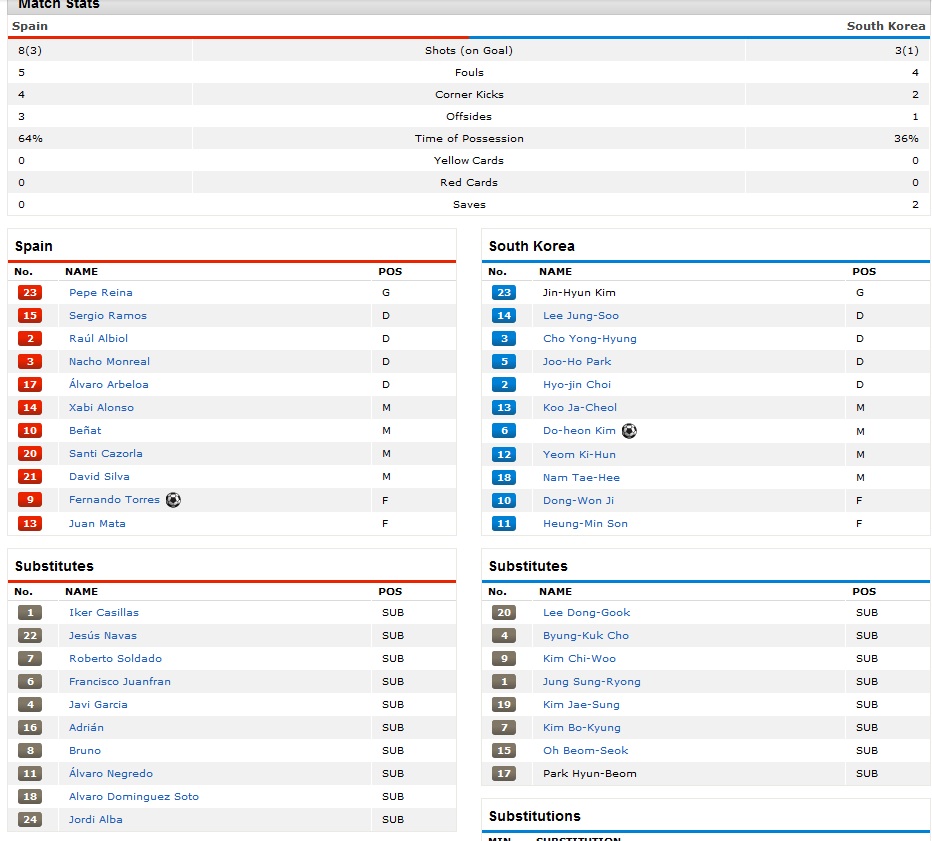
Task: Open Jordi Alba's substitute link
Action: click(x=96, y=820)
